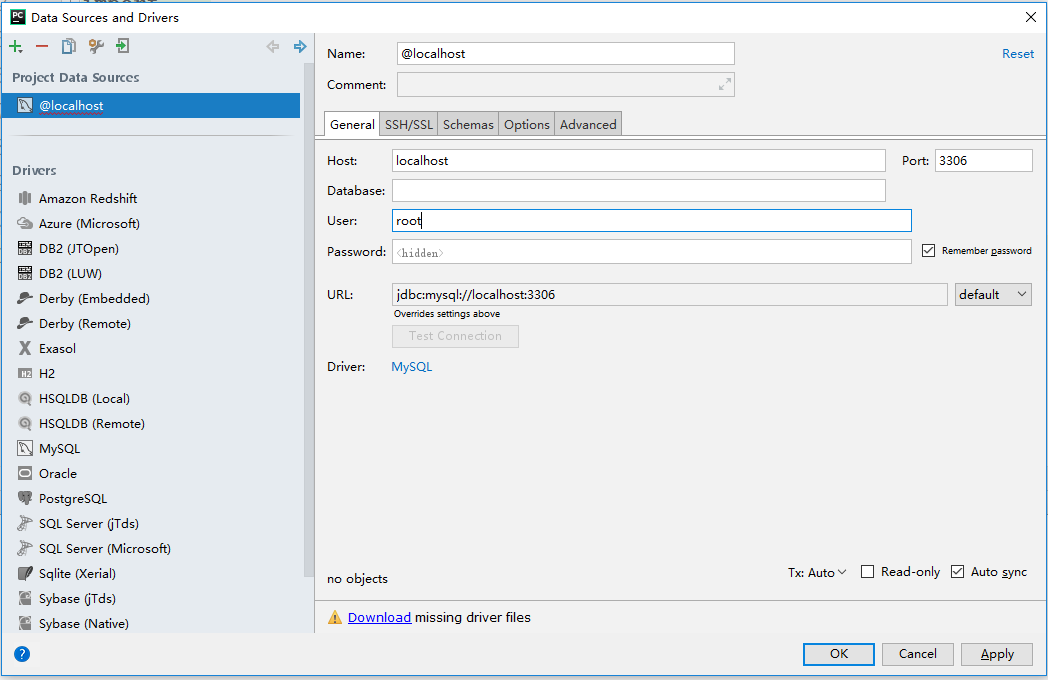Open the Tx: Auto transaction mode dropdown

(x=817, y=572)
